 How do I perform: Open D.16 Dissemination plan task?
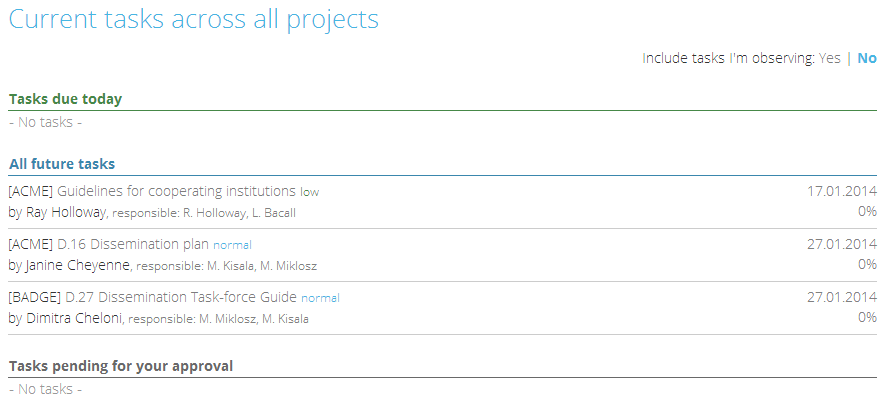pyautogui.click(x=133, y=244)
